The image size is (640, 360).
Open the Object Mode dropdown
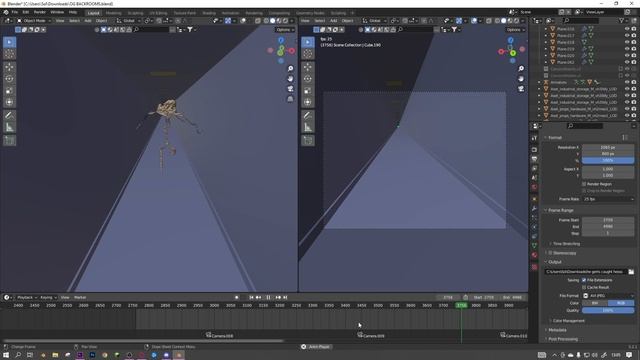pyautogui.click(x=34, y=20)
